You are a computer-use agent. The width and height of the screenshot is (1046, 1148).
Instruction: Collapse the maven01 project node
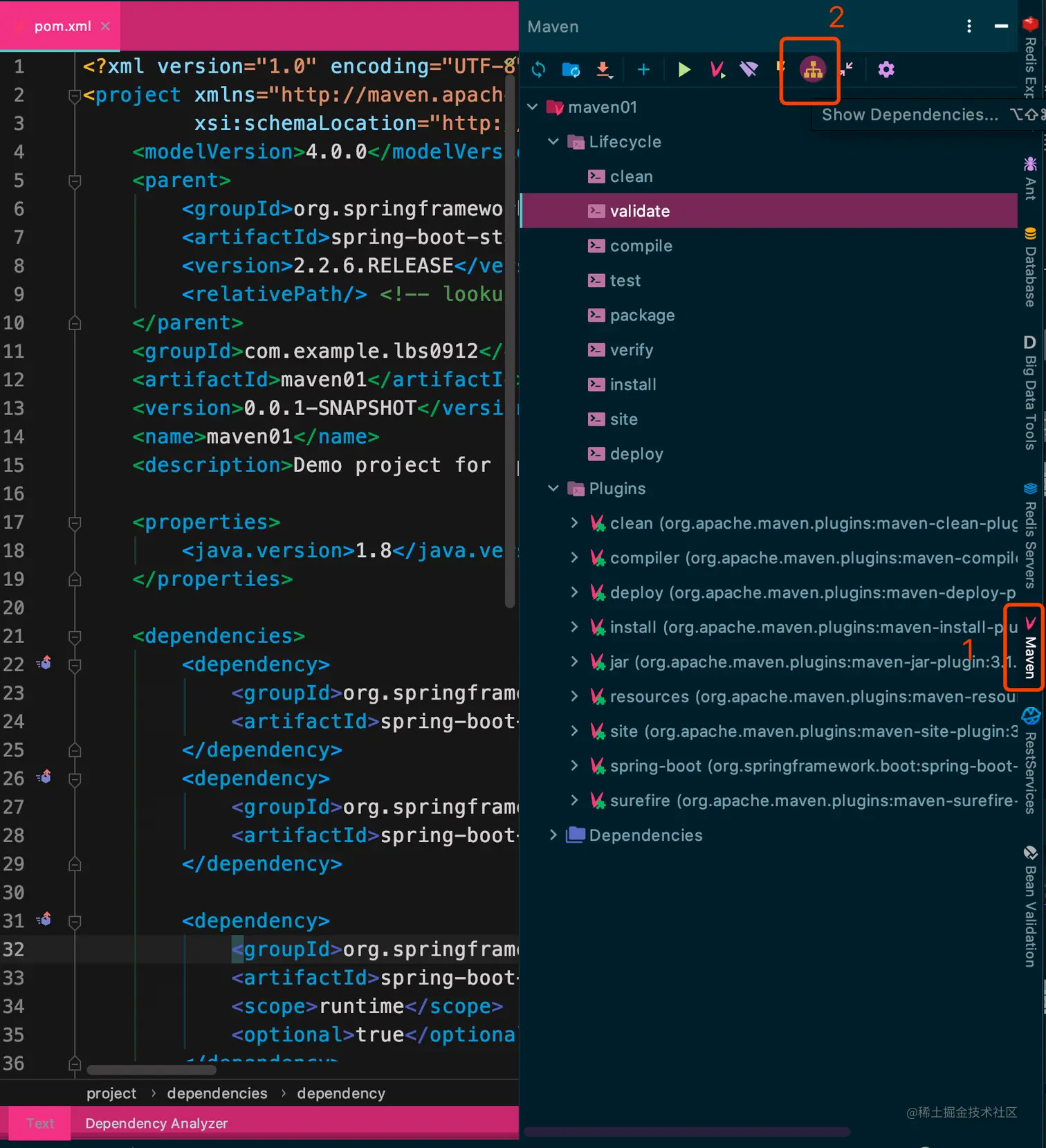click(533, 107)
